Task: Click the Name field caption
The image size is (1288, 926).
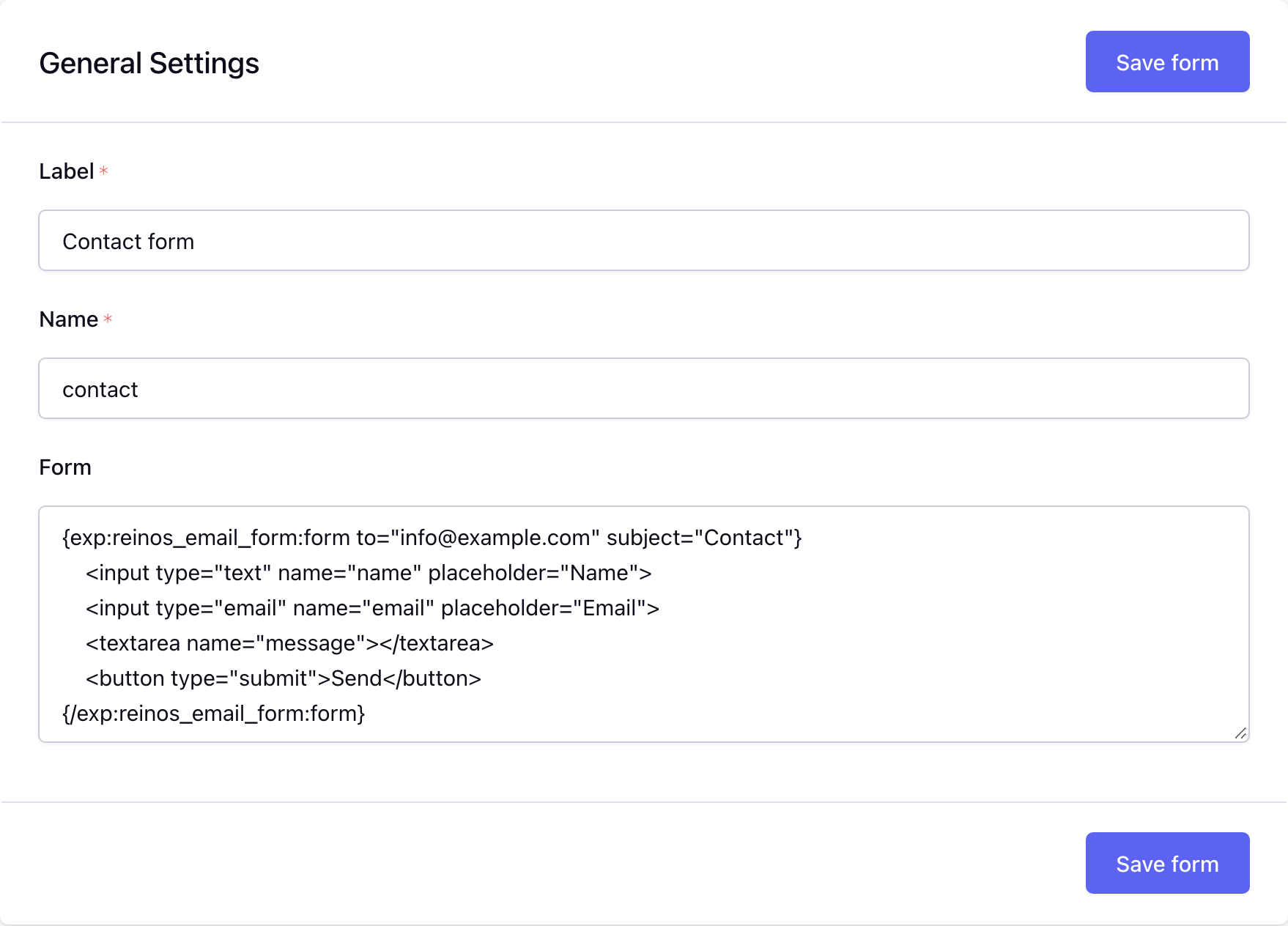Action: [x=69, y=319]
